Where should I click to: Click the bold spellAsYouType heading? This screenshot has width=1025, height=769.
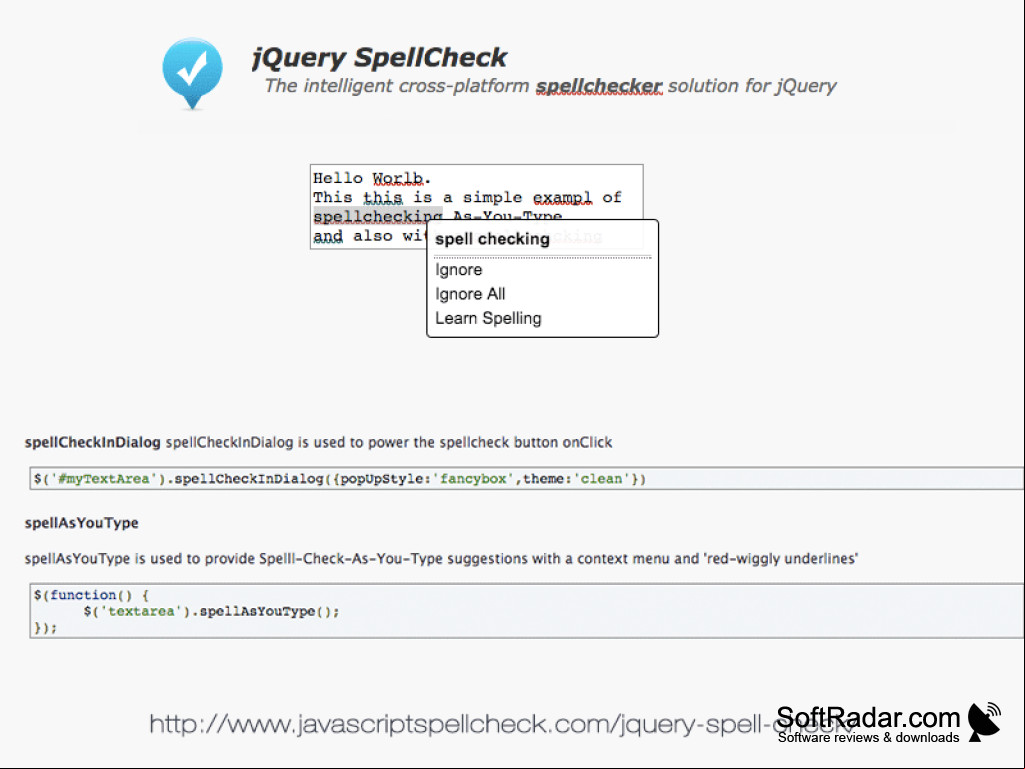[x=82, y=523]
